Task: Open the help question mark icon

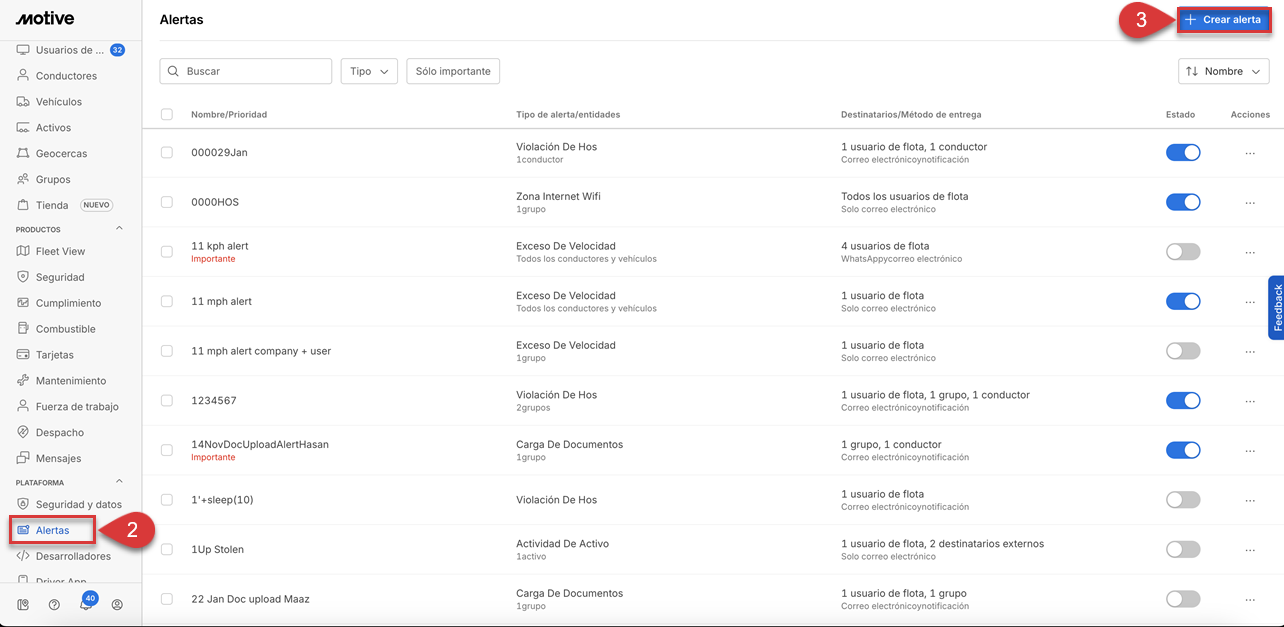Action: pyautogui.click(x=54, y=605)
